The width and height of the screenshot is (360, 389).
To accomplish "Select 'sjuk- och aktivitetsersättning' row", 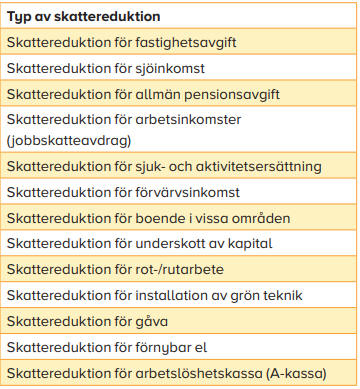I will click(179, 166).
